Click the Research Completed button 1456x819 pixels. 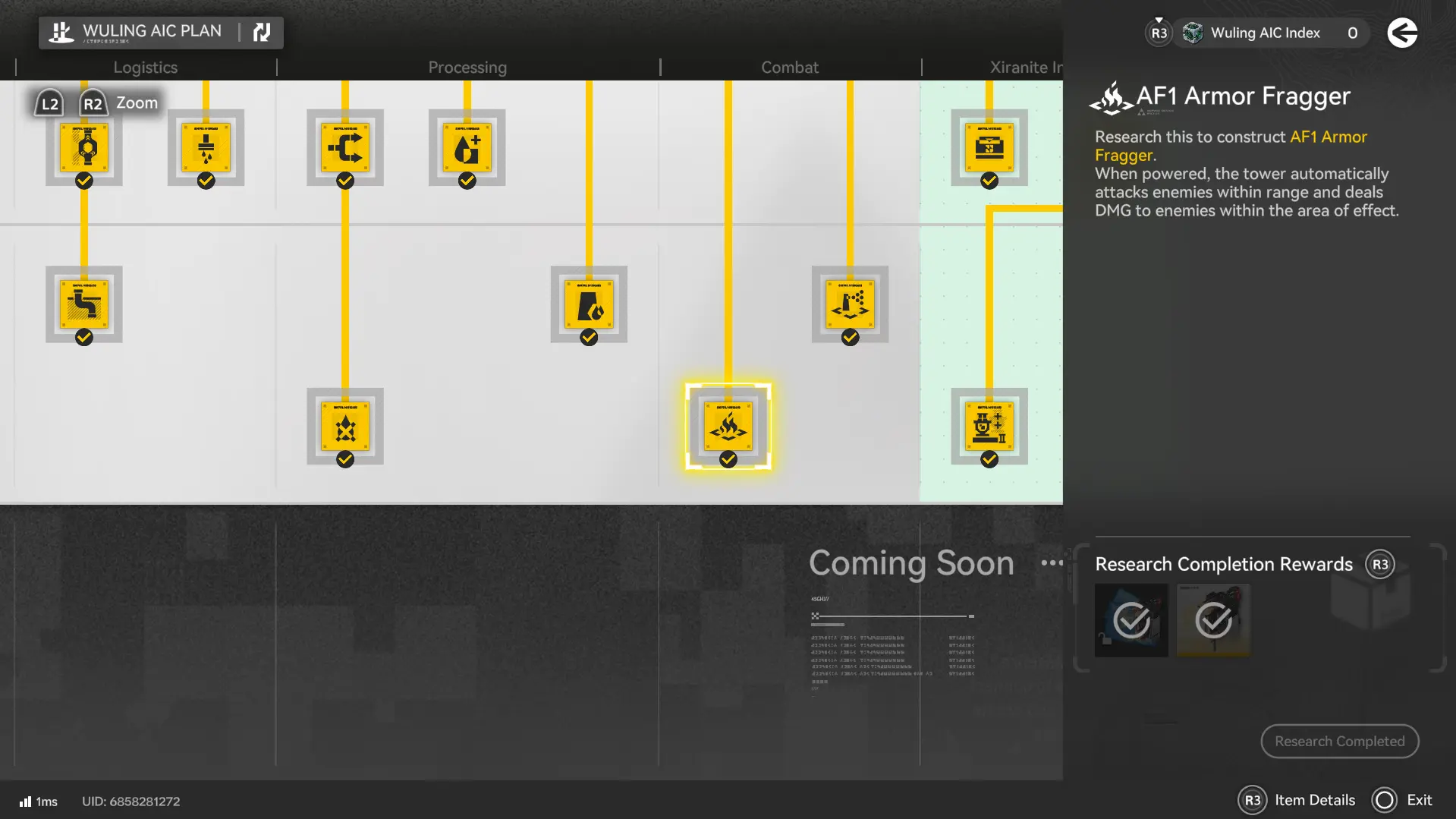tap(1339, 741)
